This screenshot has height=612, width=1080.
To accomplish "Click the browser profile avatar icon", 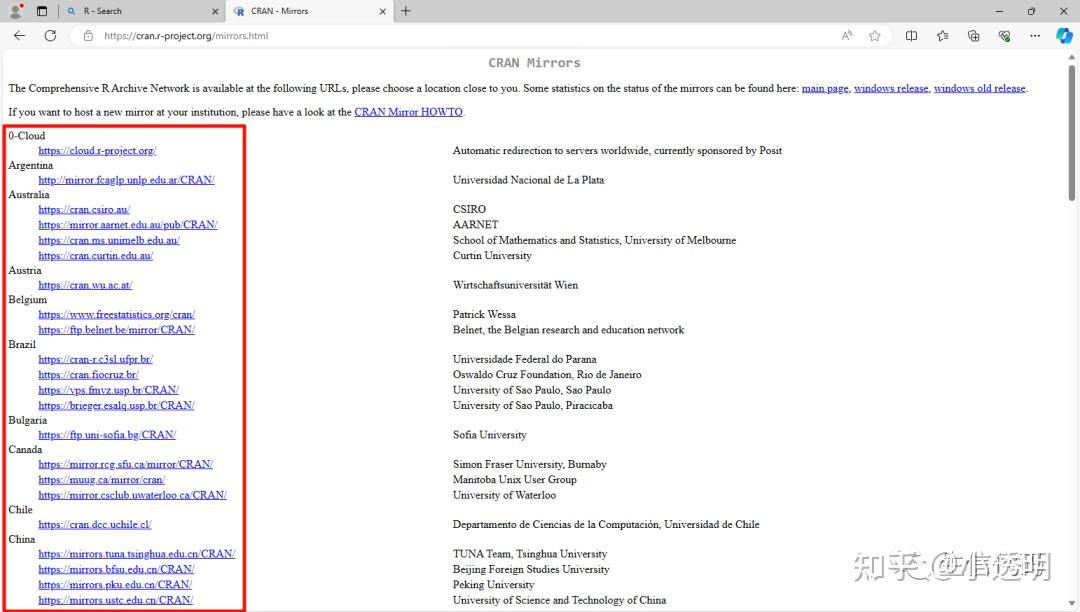I will point(16,11).
